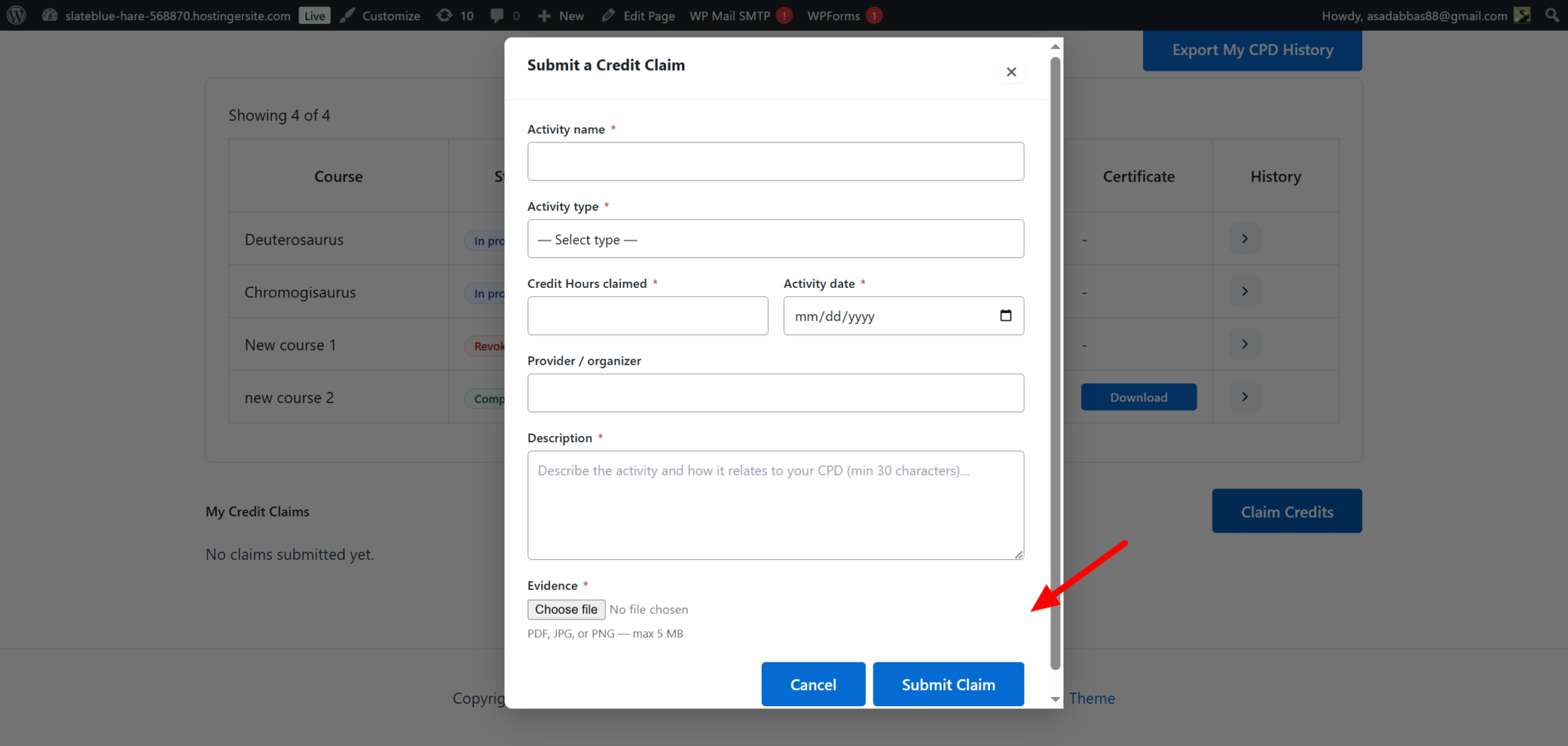Expand history for new course 2

(x=1244, y=397)
